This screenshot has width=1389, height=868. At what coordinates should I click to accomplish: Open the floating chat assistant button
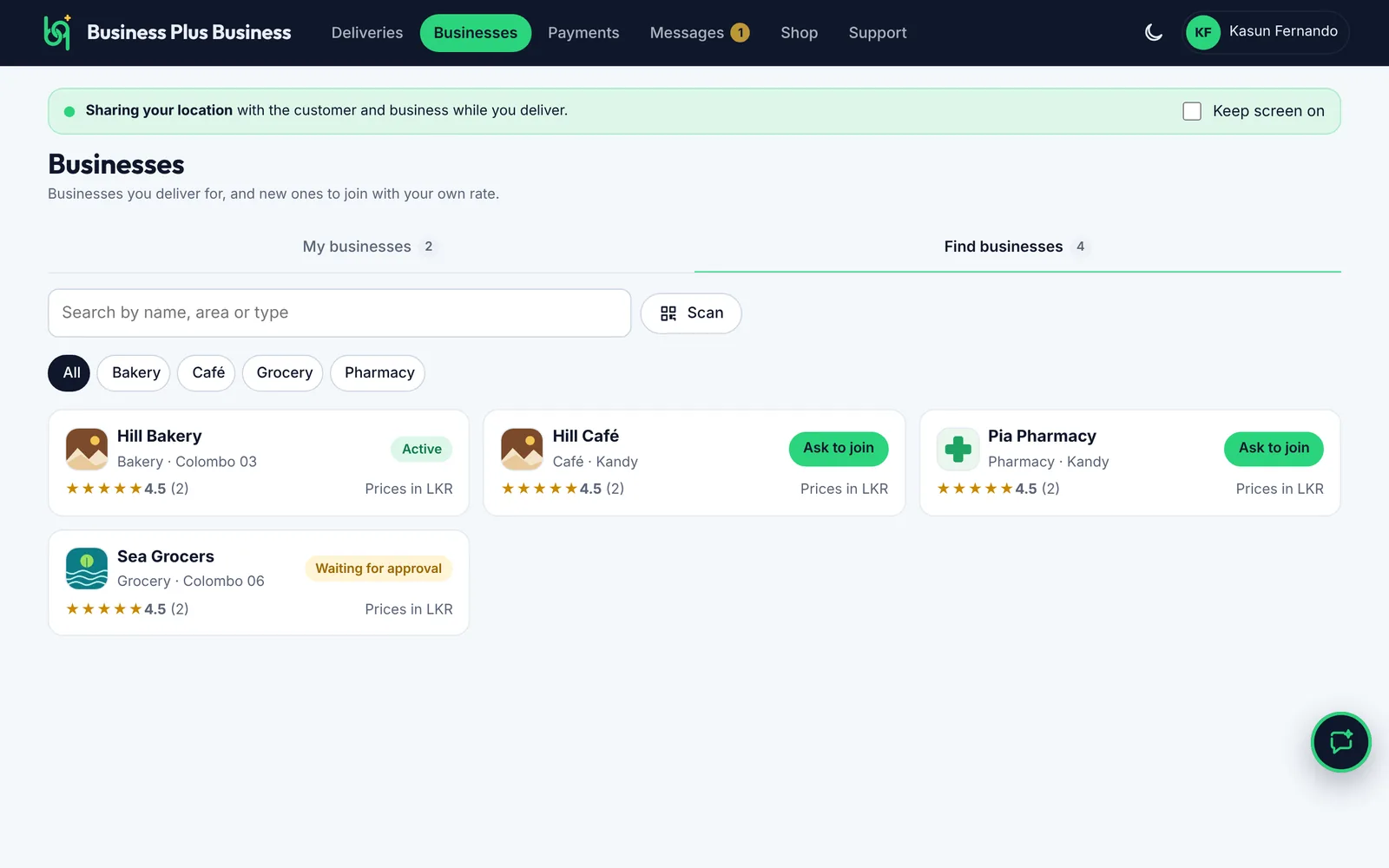[1340, 742]
